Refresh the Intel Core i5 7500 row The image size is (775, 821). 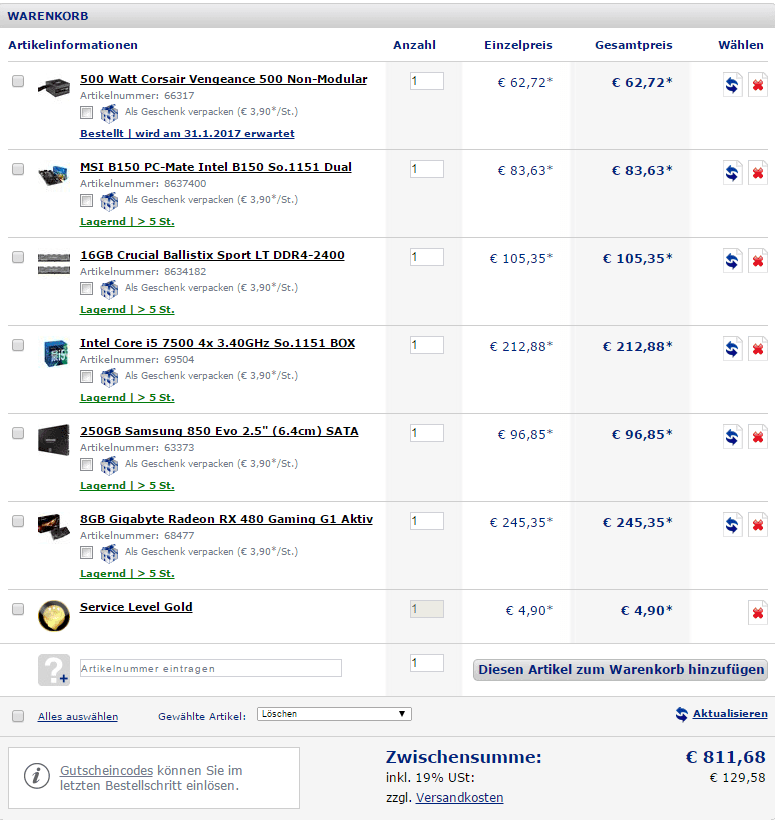(x=733, y=348)
